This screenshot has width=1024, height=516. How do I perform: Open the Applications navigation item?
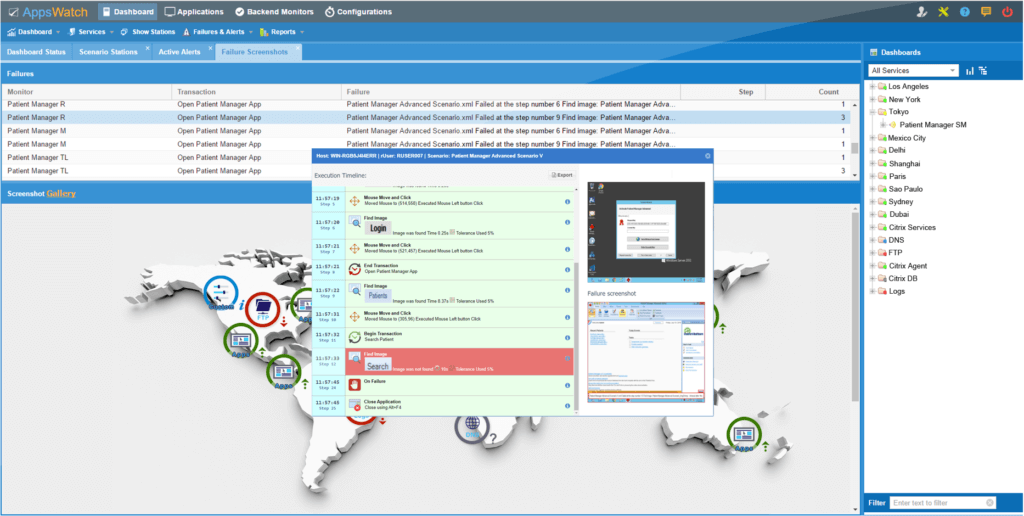[194, 12]
